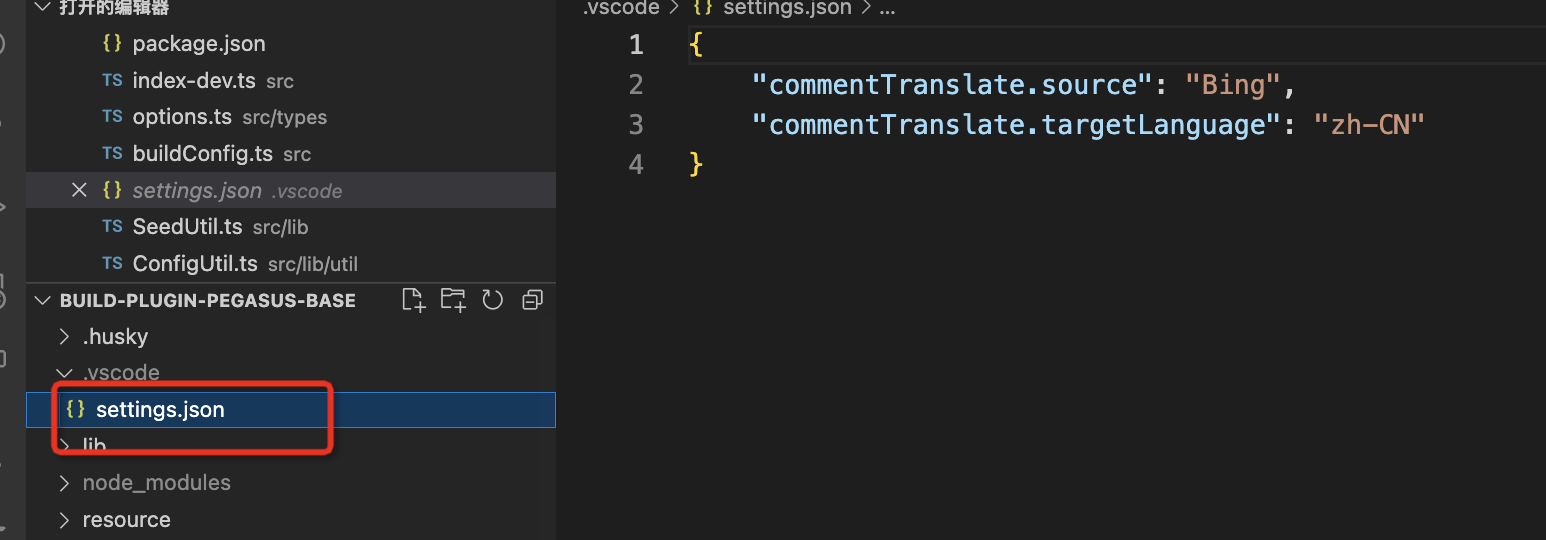Click the TS icon beside ConfigUtil.ts
This screenshot has height=540, width=1546.
[112, 264]
